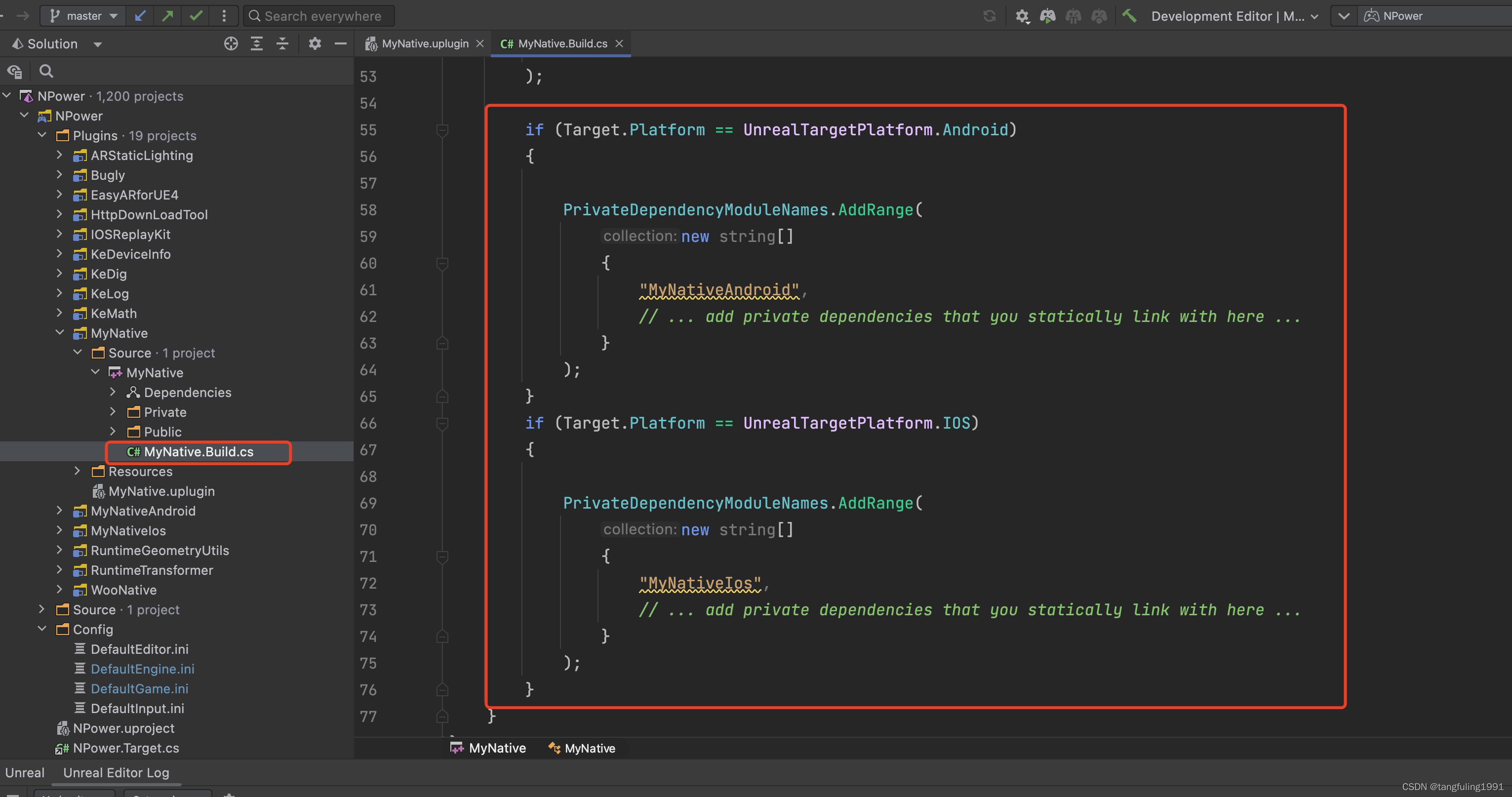Click the git commit checkmark icon
Viewport: 1512px width, 797px height.
198,15
